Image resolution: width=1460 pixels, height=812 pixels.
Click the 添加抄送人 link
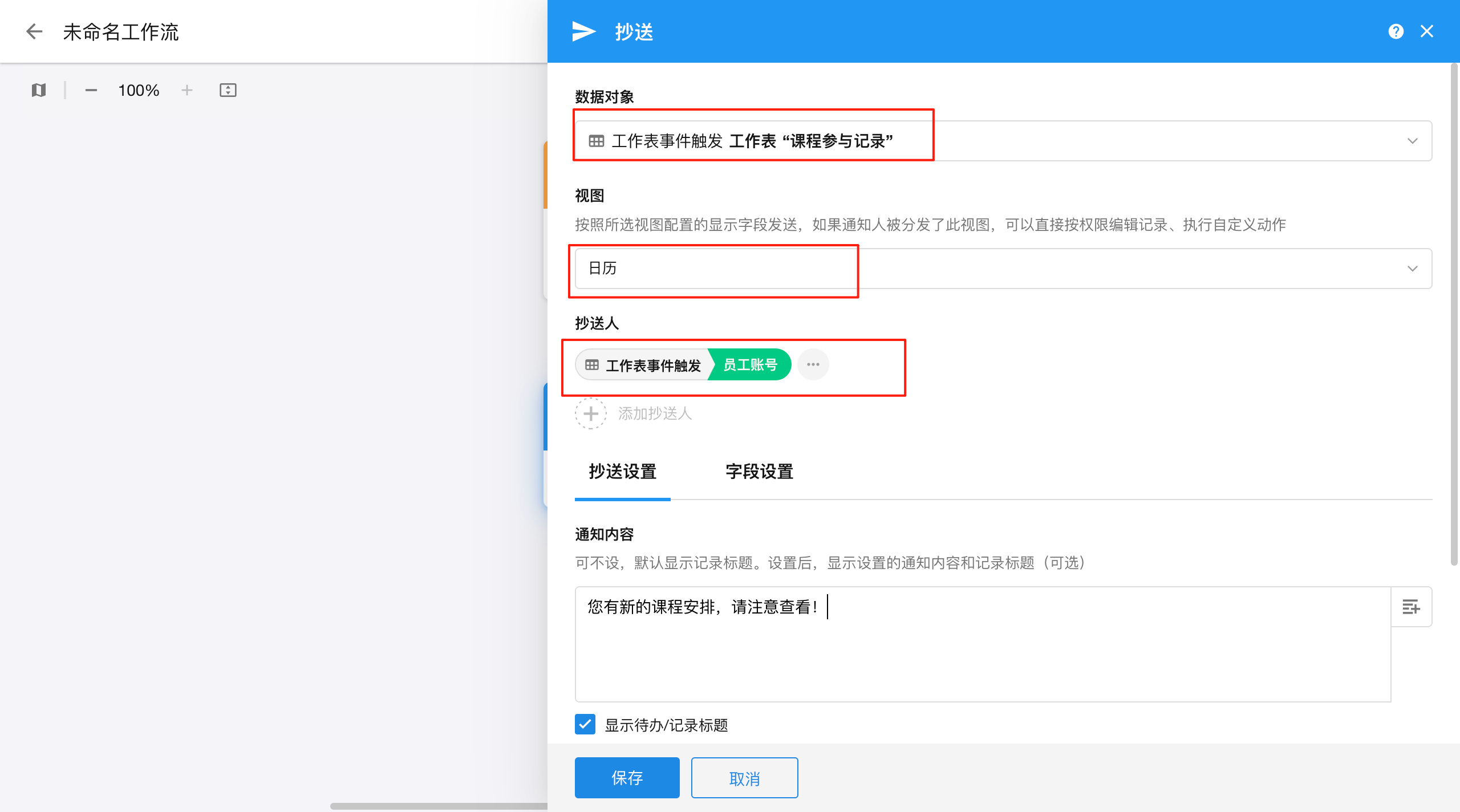click(x=655, y=413)
